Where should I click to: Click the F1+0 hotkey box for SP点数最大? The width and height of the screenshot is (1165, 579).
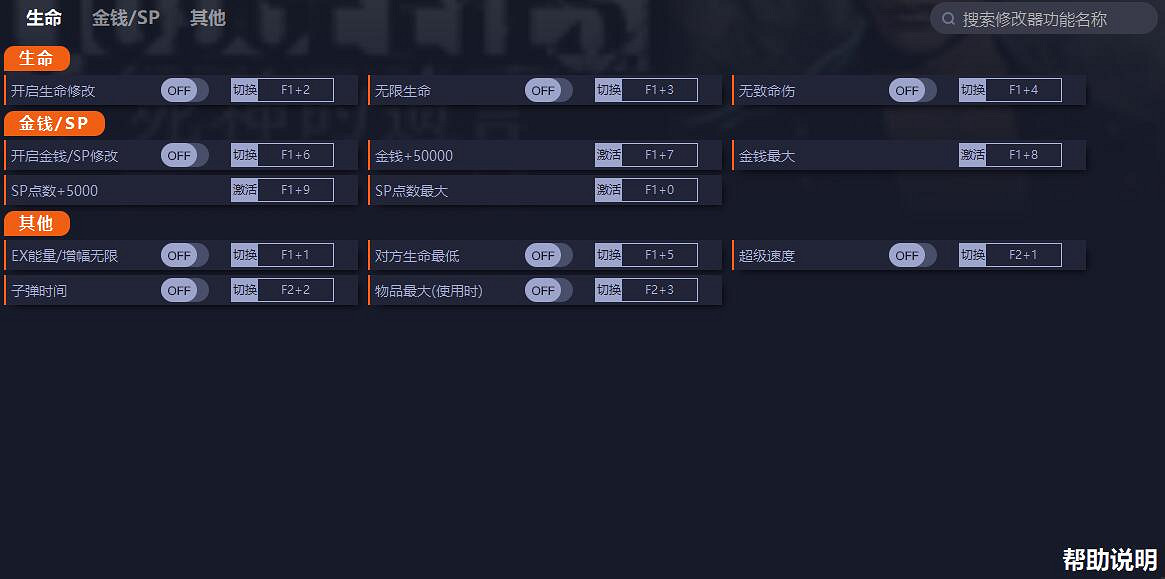(659, 190)
